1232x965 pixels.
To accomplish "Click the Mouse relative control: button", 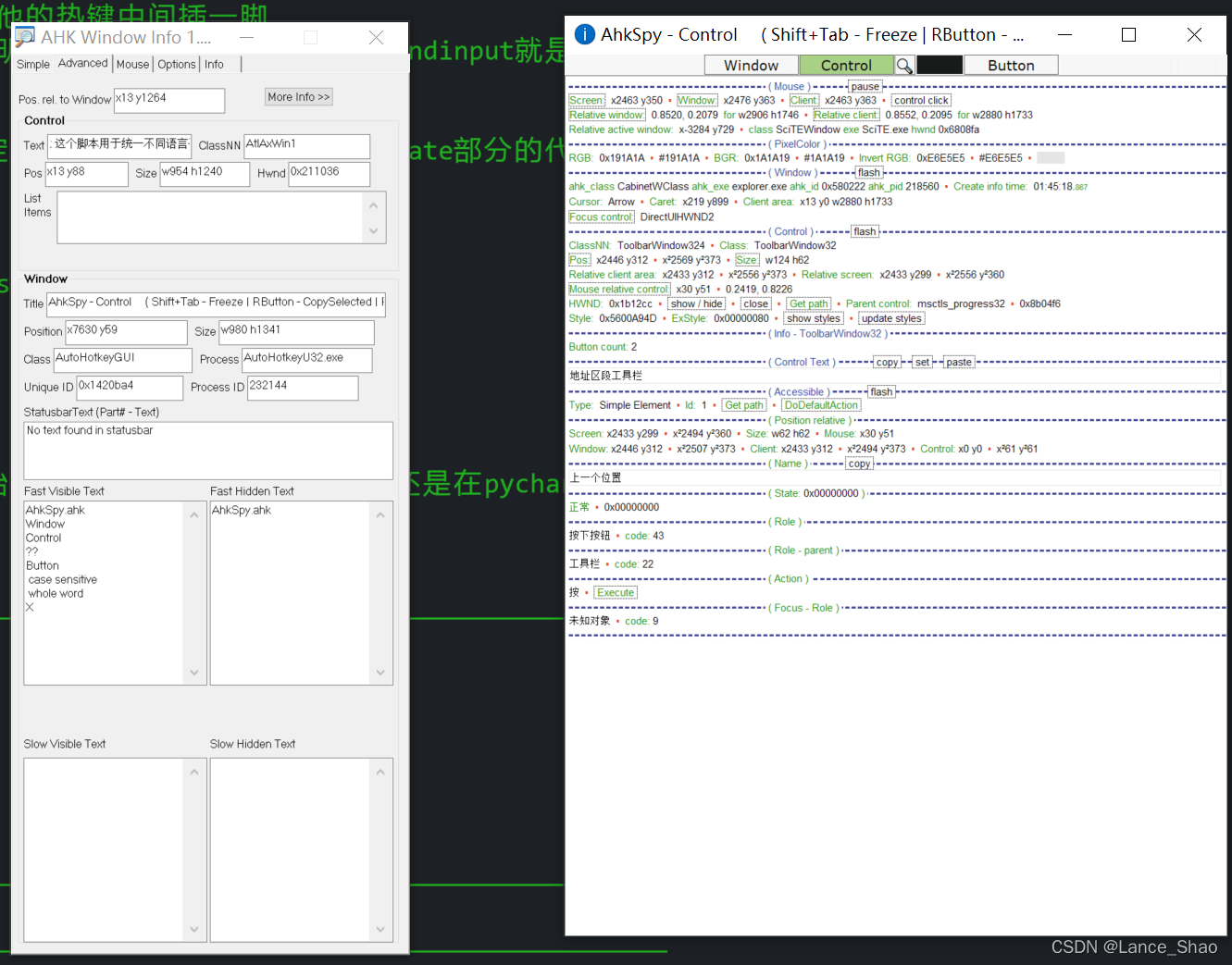I will click(x=619, y=289).
